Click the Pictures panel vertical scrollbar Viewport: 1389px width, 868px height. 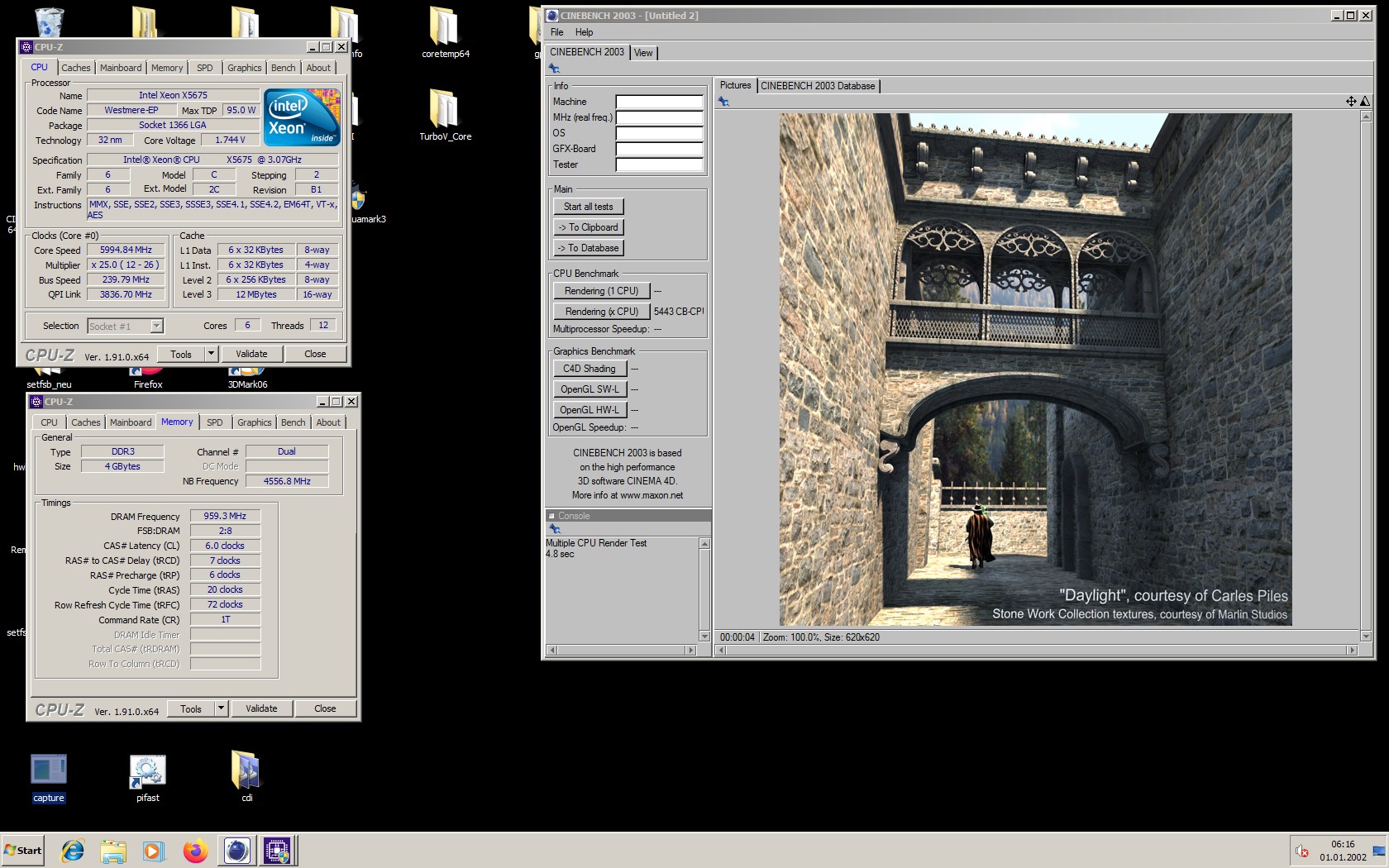click(x=1365, y=376)
